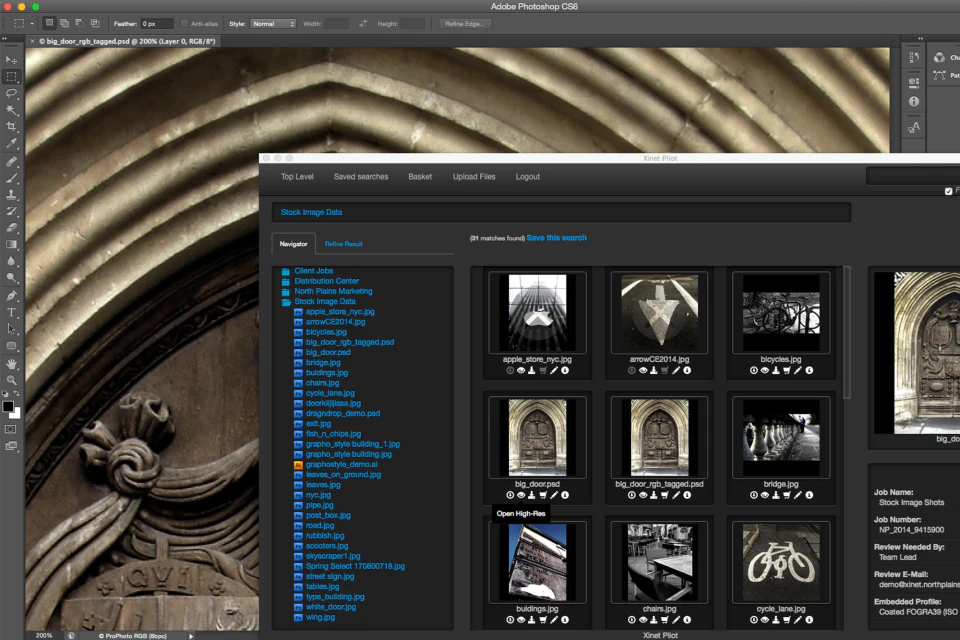
Task: Toggle the checkbox below the Pilot search field
Action: tap(948, 191)
